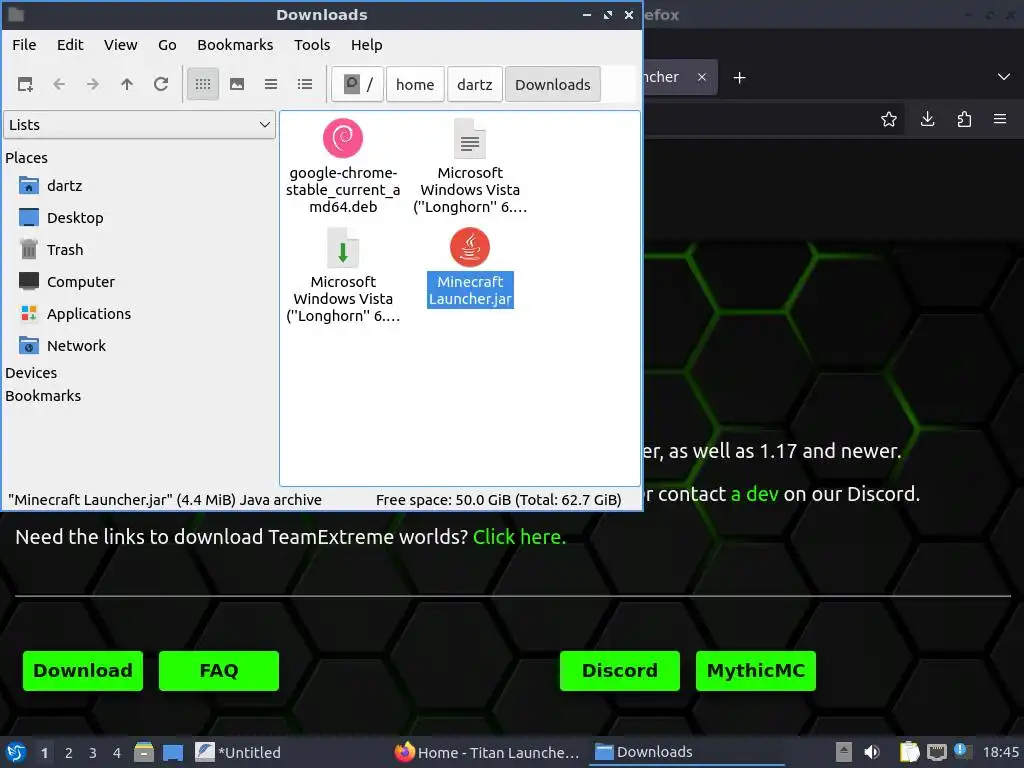
Task: Open the Bookmarks menu
Action: click(x=235, y=45)
